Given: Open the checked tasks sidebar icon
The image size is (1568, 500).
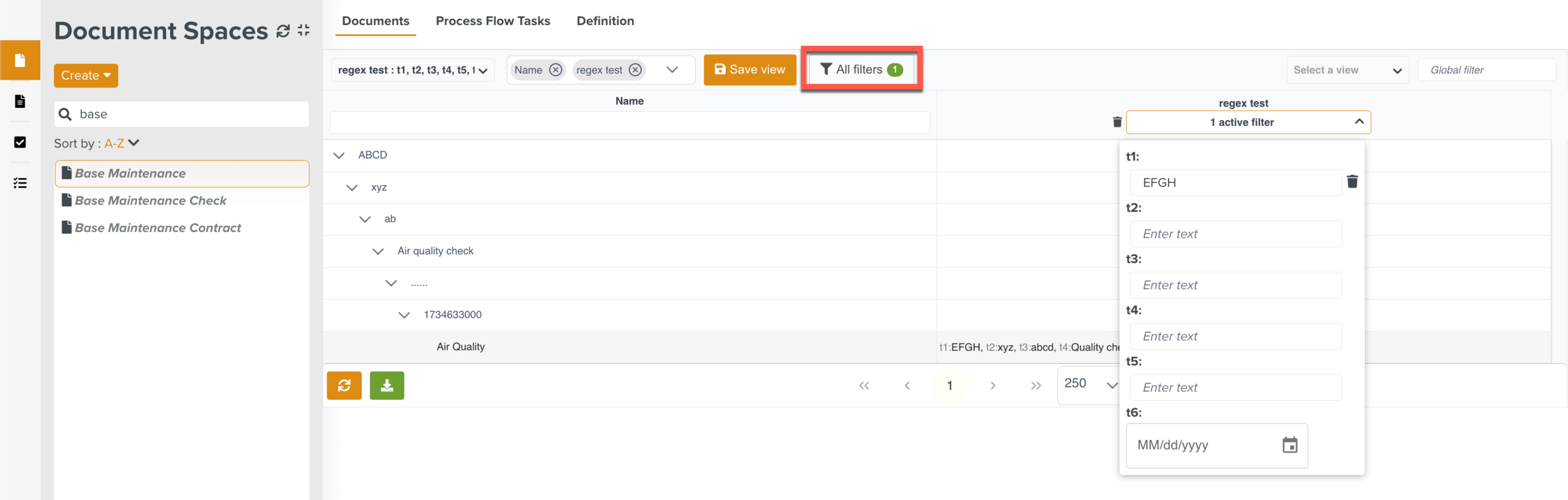Looking at the screenshot, I should coord(20,142).
